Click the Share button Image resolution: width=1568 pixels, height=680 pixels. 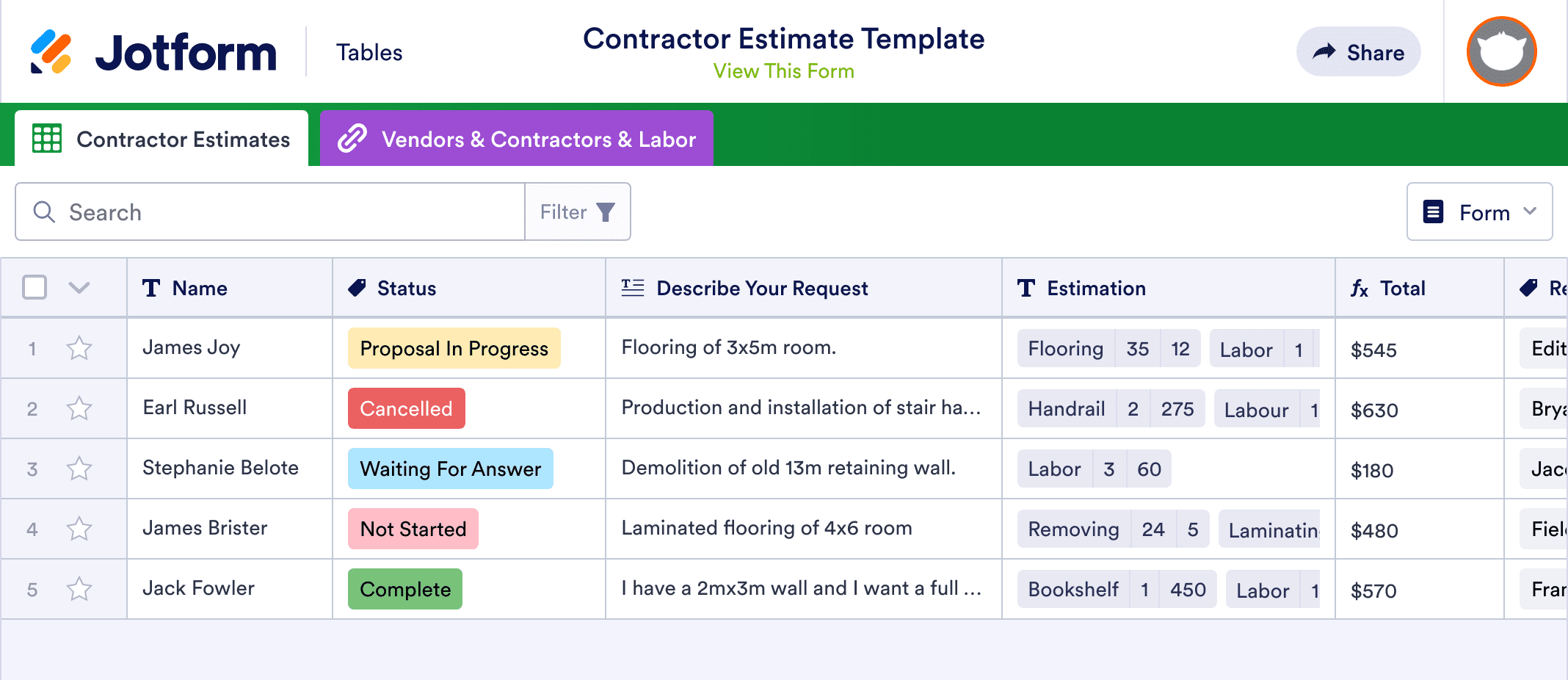(1357, 51)
